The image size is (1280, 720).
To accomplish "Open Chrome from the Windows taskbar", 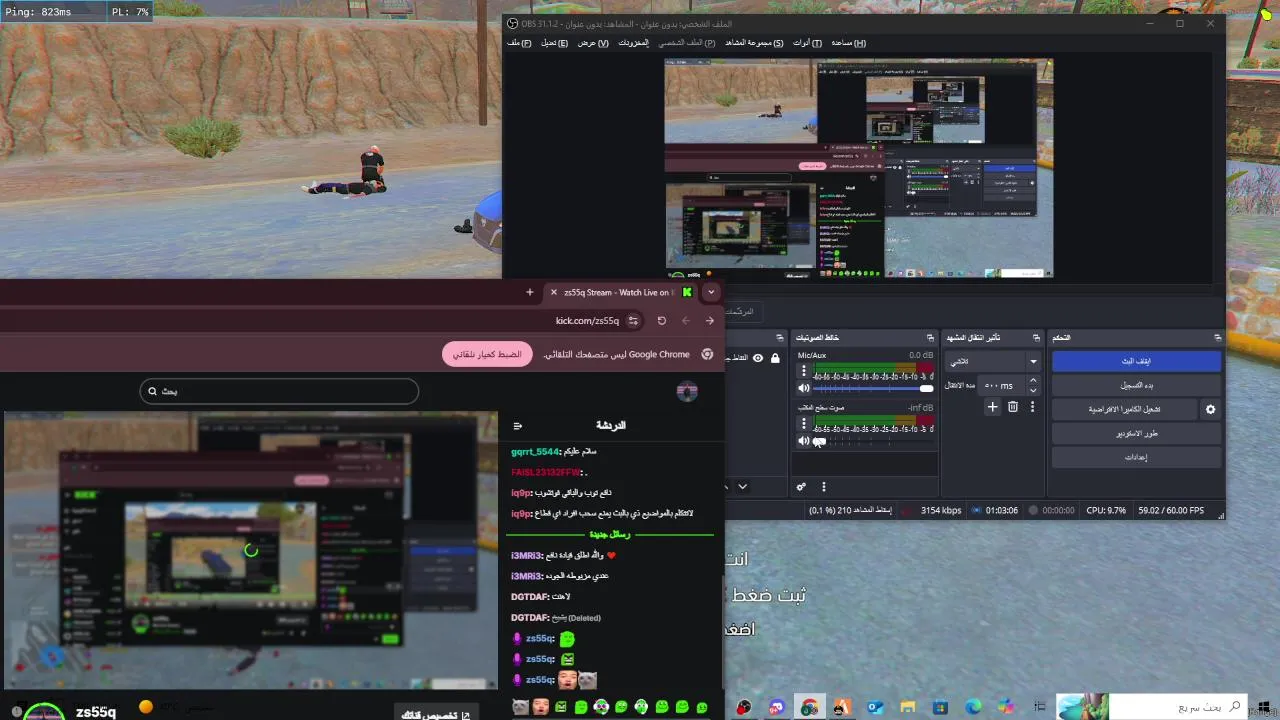I will click(x=809, y=707).
